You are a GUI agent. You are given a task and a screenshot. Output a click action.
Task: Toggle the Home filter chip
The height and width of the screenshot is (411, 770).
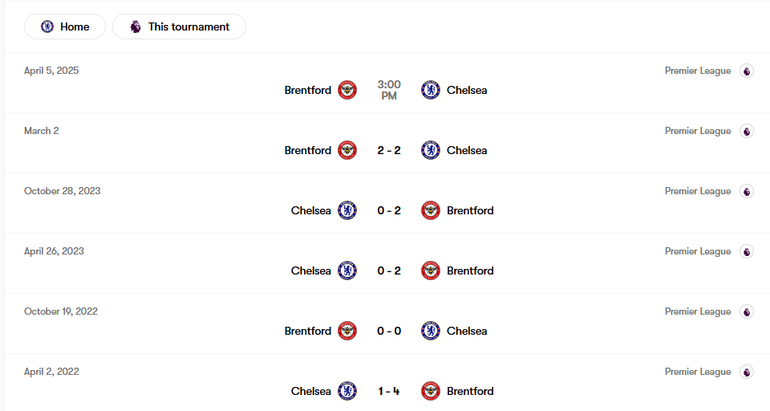coord(65,27)
